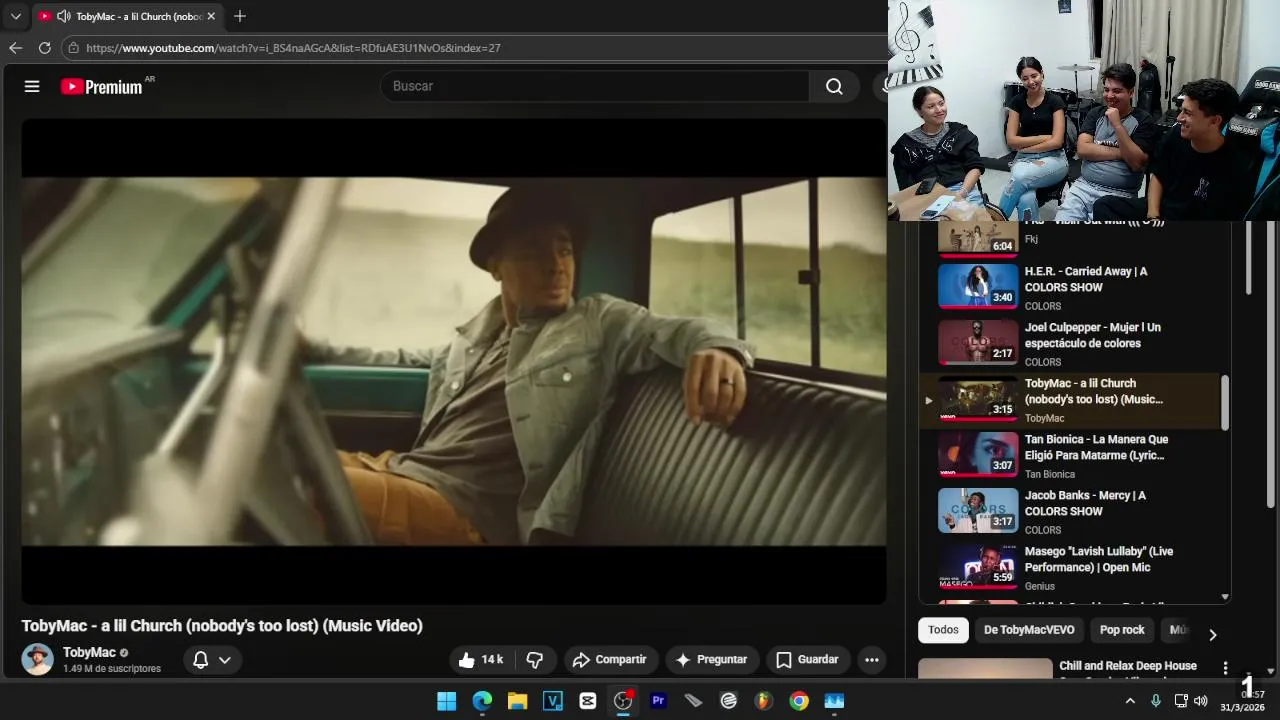Open Microsoft Edge from taskbar
This screenshot has height=720, width=1280.
point(482,701)
